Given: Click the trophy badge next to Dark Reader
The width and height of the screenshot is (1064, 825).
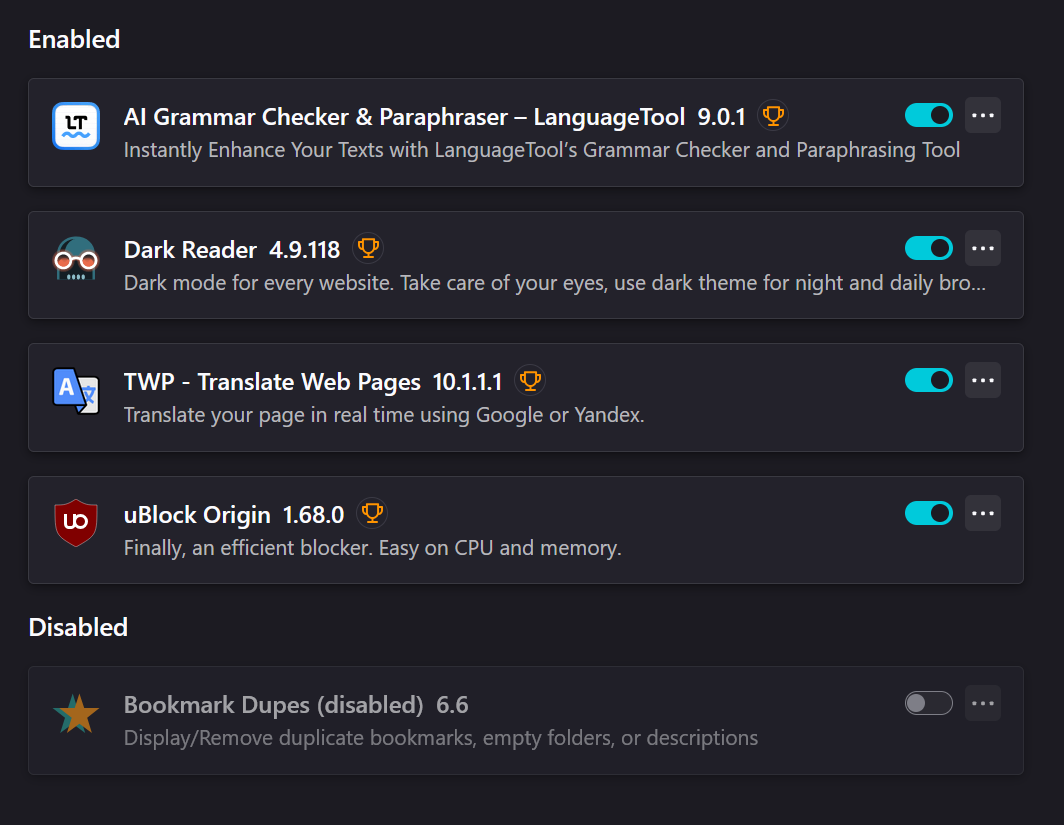Looking at the screenshot, I should [368, 249].
